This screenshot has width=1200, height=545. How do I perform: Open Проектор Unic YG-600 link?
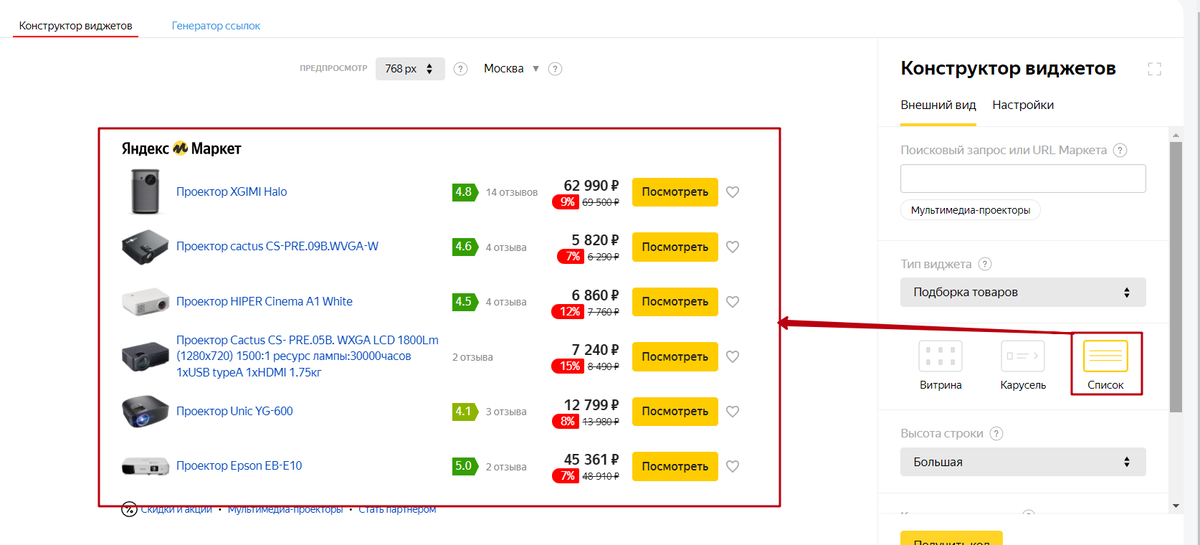click(234, 412)
